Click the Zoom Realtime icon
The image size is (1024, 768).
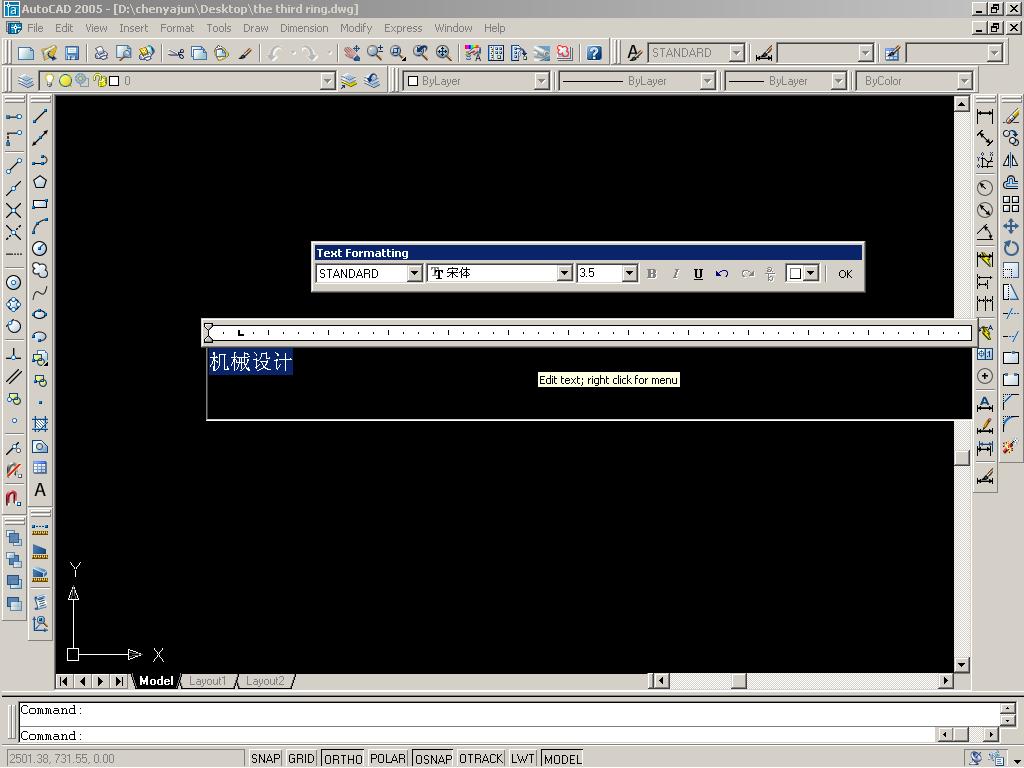click(375, 53)
